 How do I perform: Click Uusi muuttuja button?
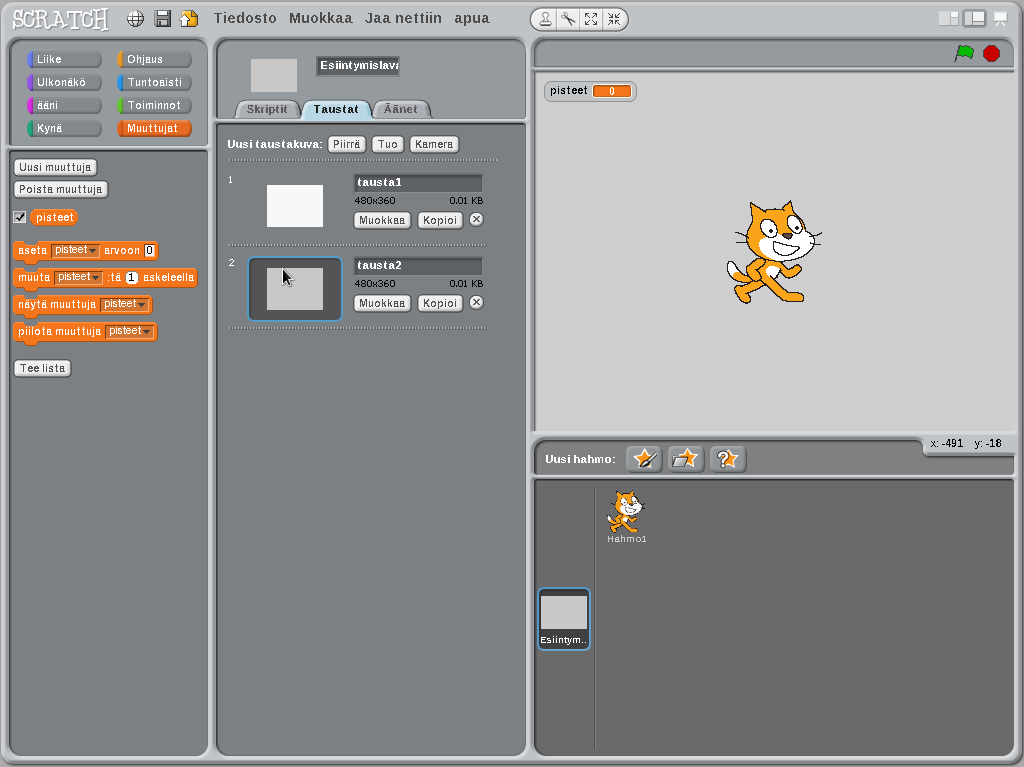pyautogui.click(x=56, y=167)
